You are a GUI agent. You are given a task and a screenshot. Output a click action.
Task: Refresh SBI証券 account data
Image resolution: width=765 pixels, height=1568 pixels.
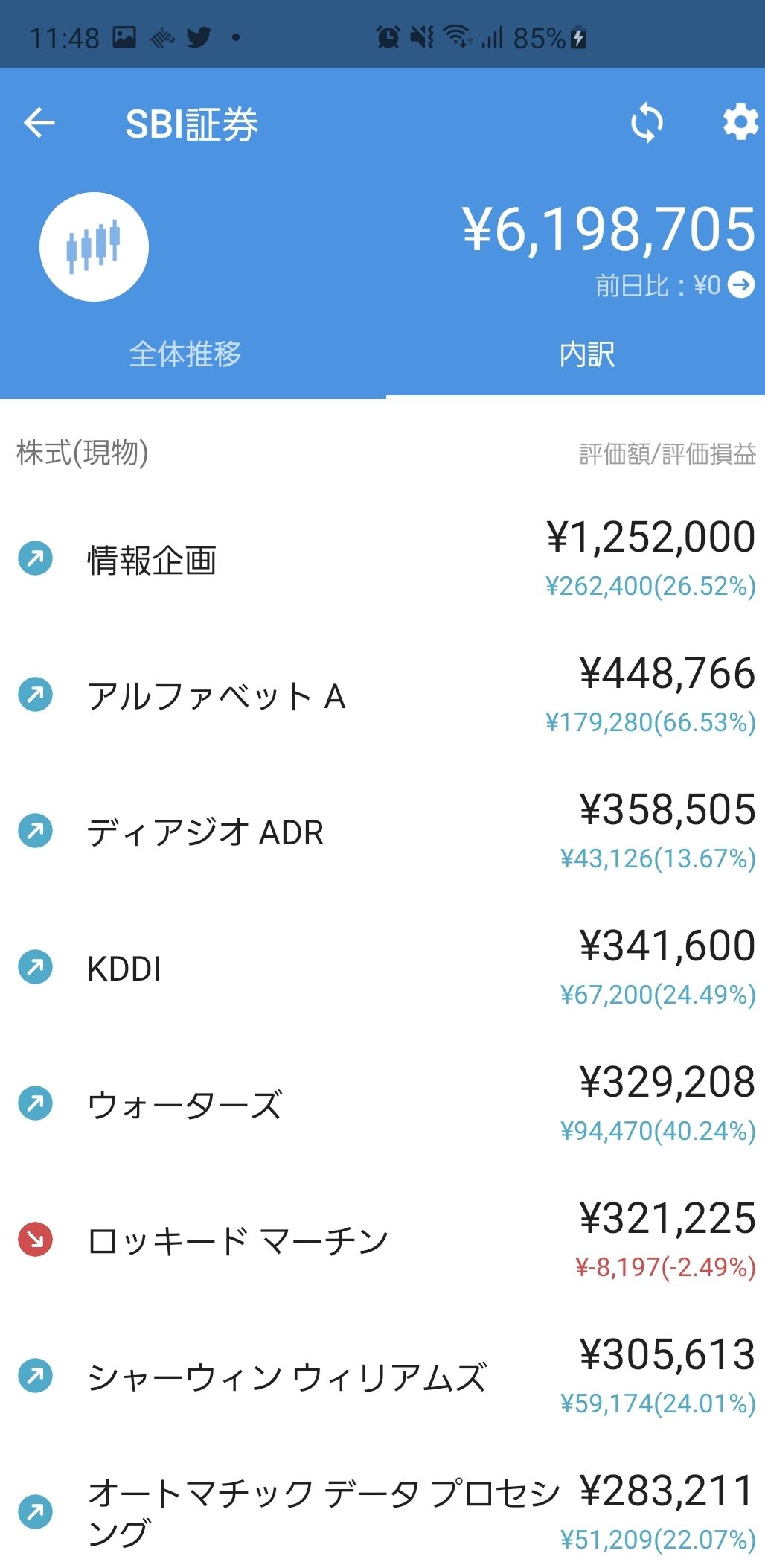point(647,123)
